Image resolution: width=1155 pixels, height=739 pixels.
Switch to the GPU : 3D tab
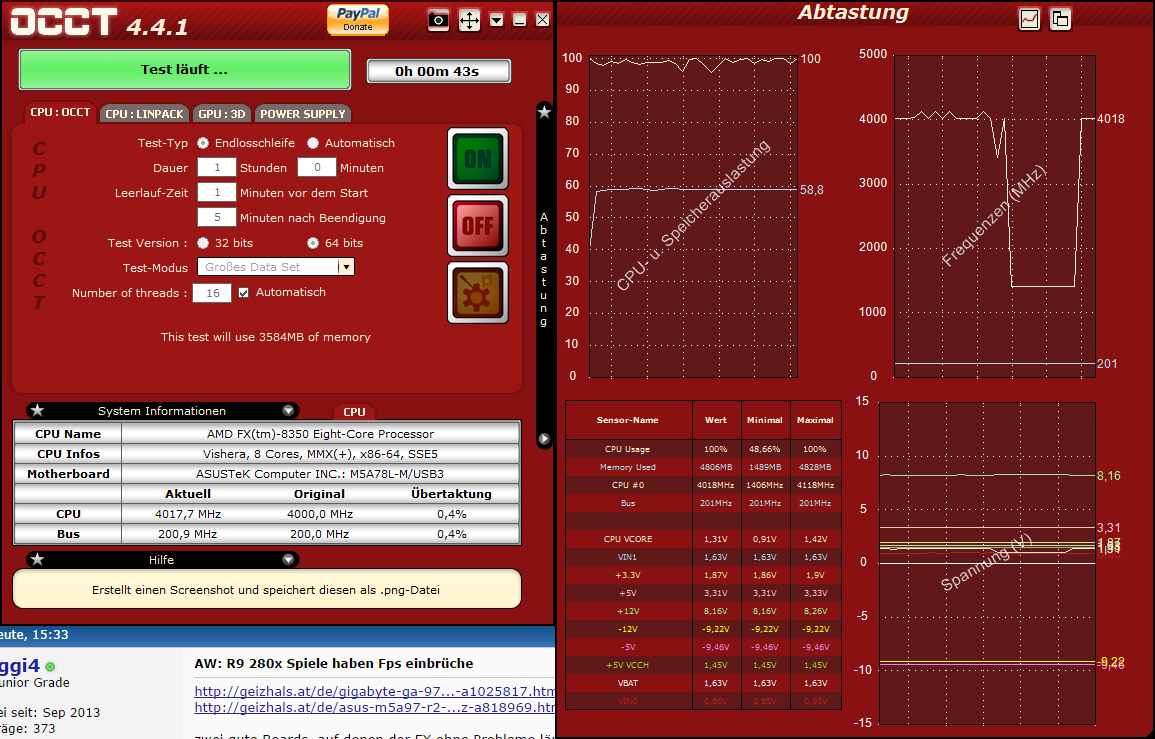[x=222, y=113]
